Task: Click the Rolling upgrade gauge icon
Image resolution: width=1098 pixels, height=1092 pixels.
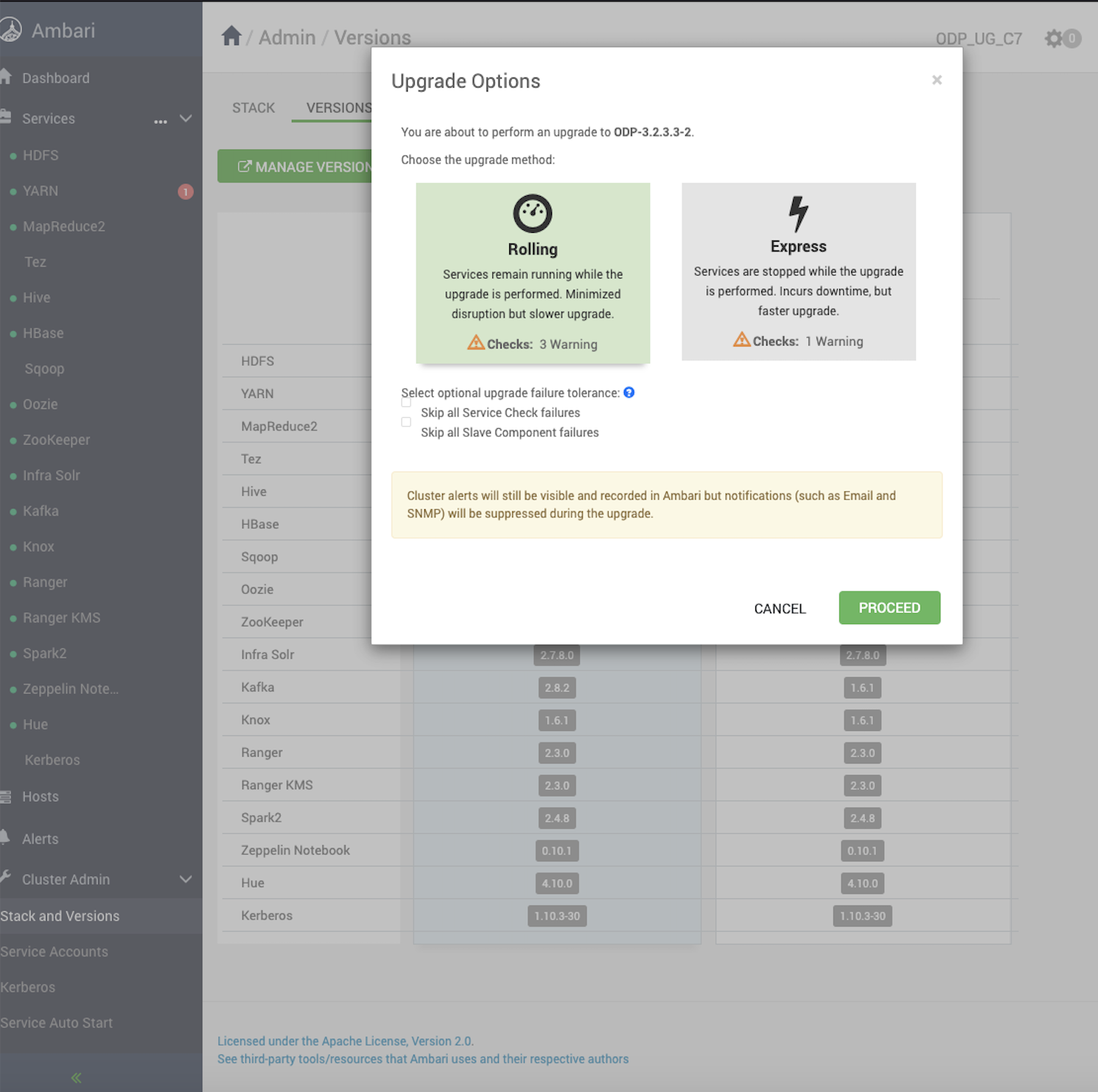Action: [x=533, y=214]
